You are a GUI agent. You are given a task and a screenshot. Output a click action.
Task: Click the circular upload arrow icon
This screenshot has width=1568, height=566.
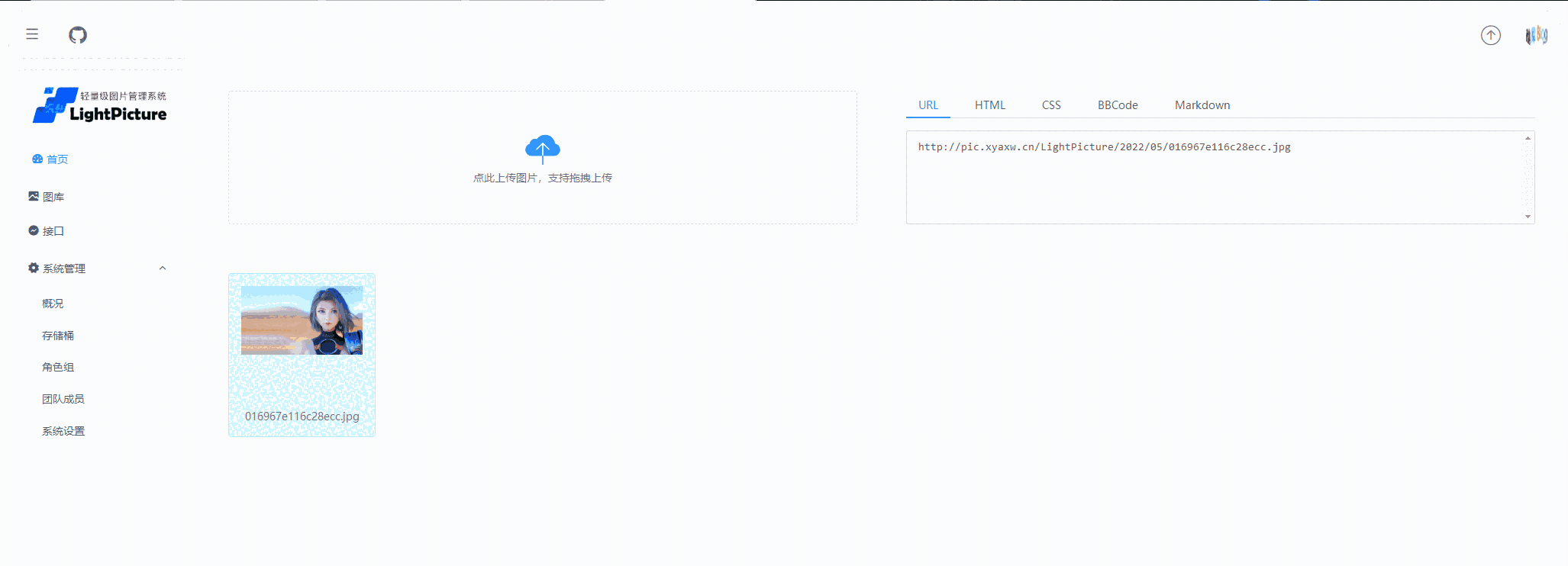click(1490, 35)
